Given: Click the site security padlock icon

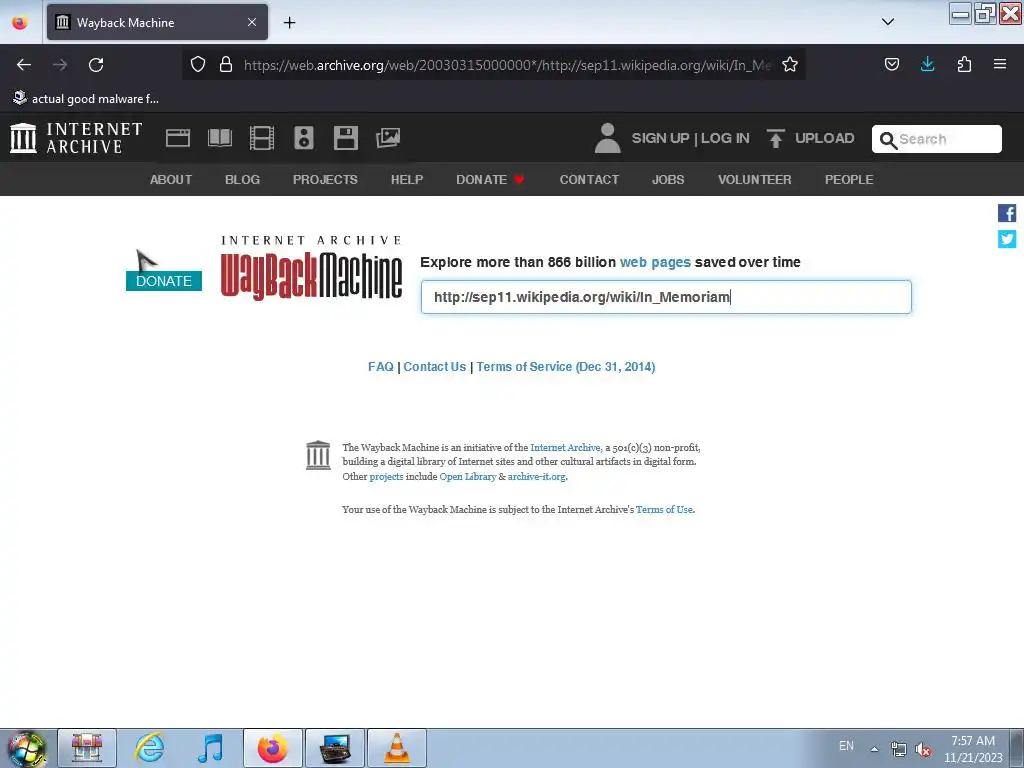Looking at the screenshot, I should pos(226,64).
